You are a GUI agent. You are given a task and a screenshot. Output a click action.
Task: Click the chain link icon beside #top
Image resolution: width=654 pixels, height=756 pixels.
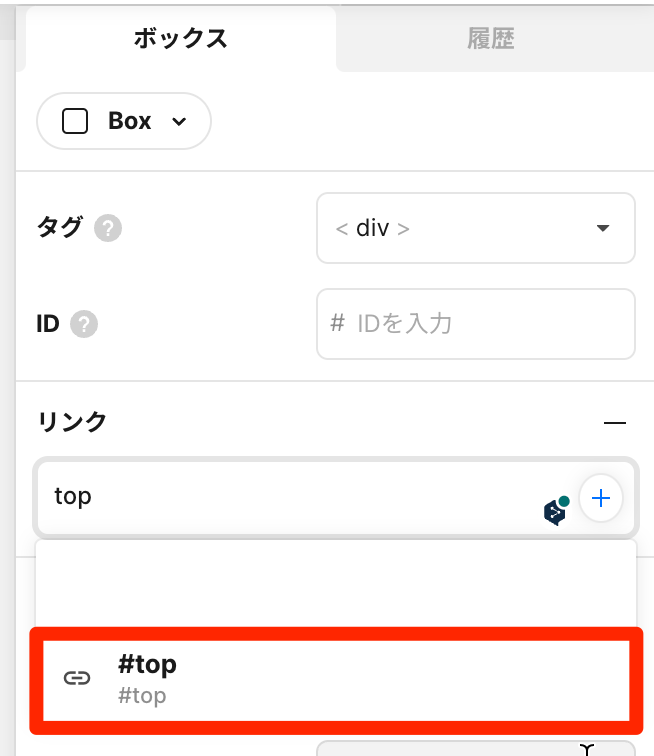coord(77,678)
